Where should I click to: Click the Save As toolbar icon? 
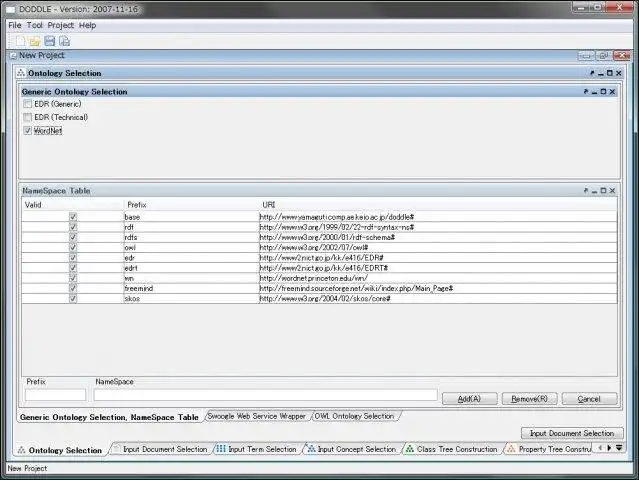64,41
